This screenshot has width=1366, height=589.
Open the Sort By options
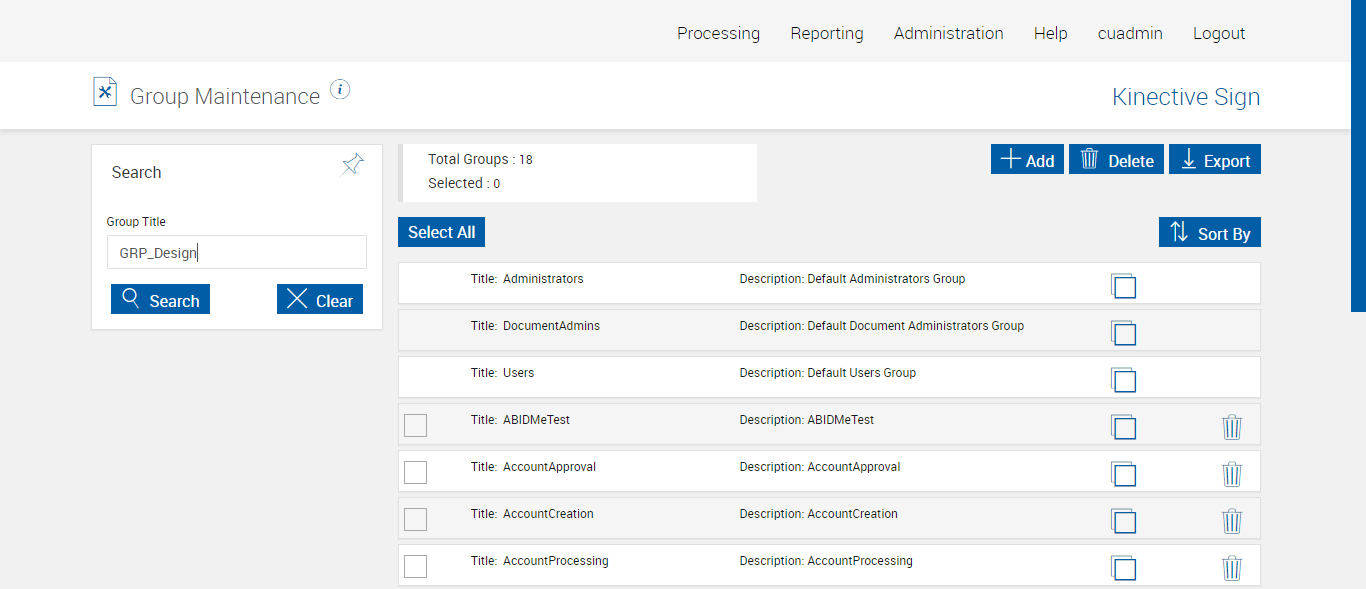click(x=1210, y=232)
